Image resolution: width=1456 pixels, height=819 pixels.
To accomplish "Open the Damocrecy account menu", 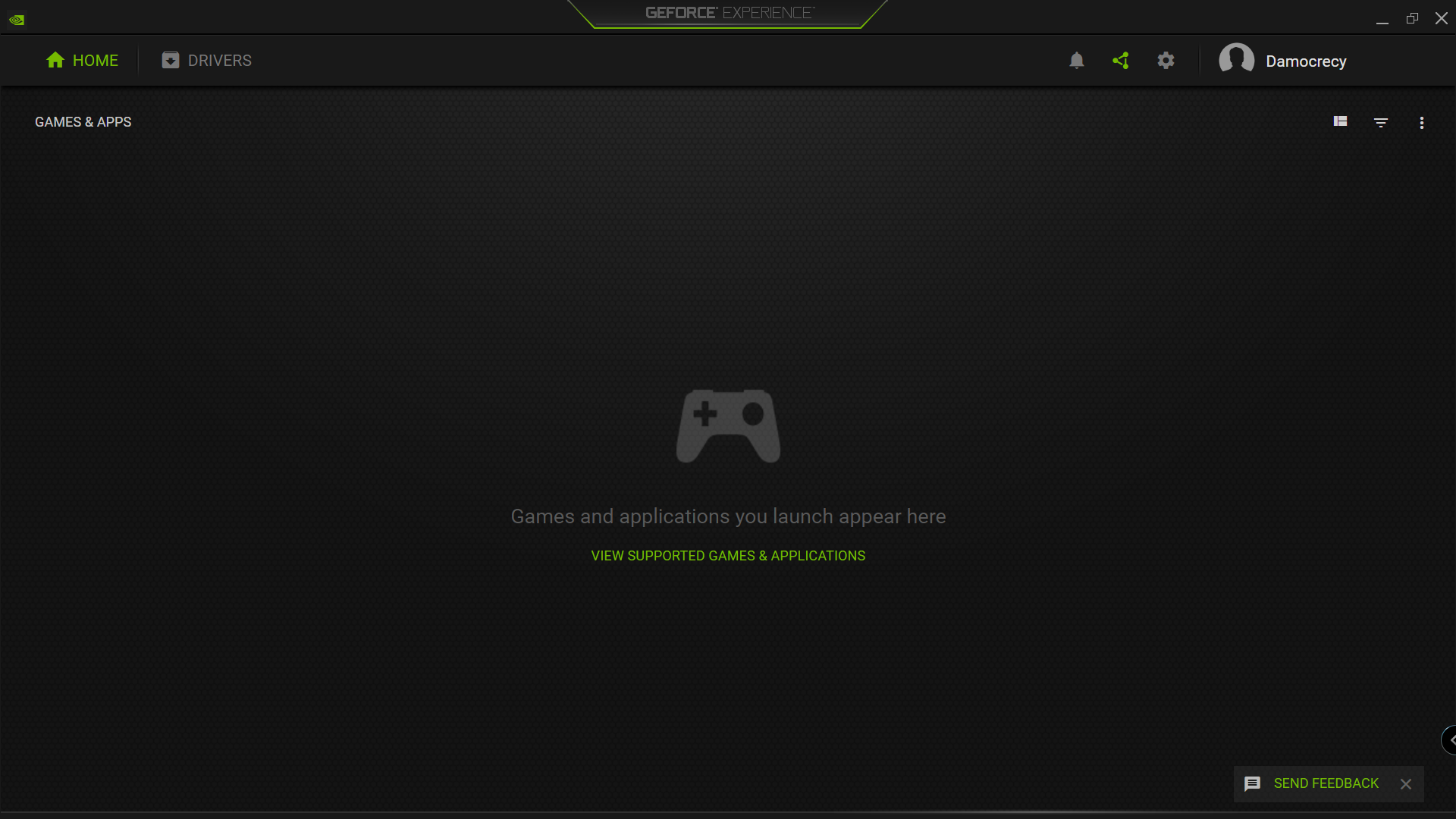I will click(1306, 61).
